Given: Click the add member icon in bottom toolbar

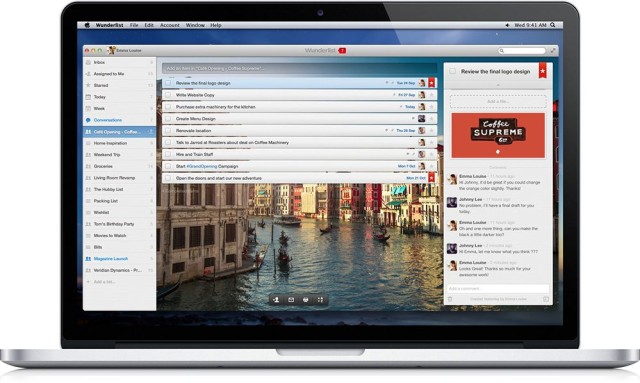Looking at the screenshot, I should click(x=276, y=300).
